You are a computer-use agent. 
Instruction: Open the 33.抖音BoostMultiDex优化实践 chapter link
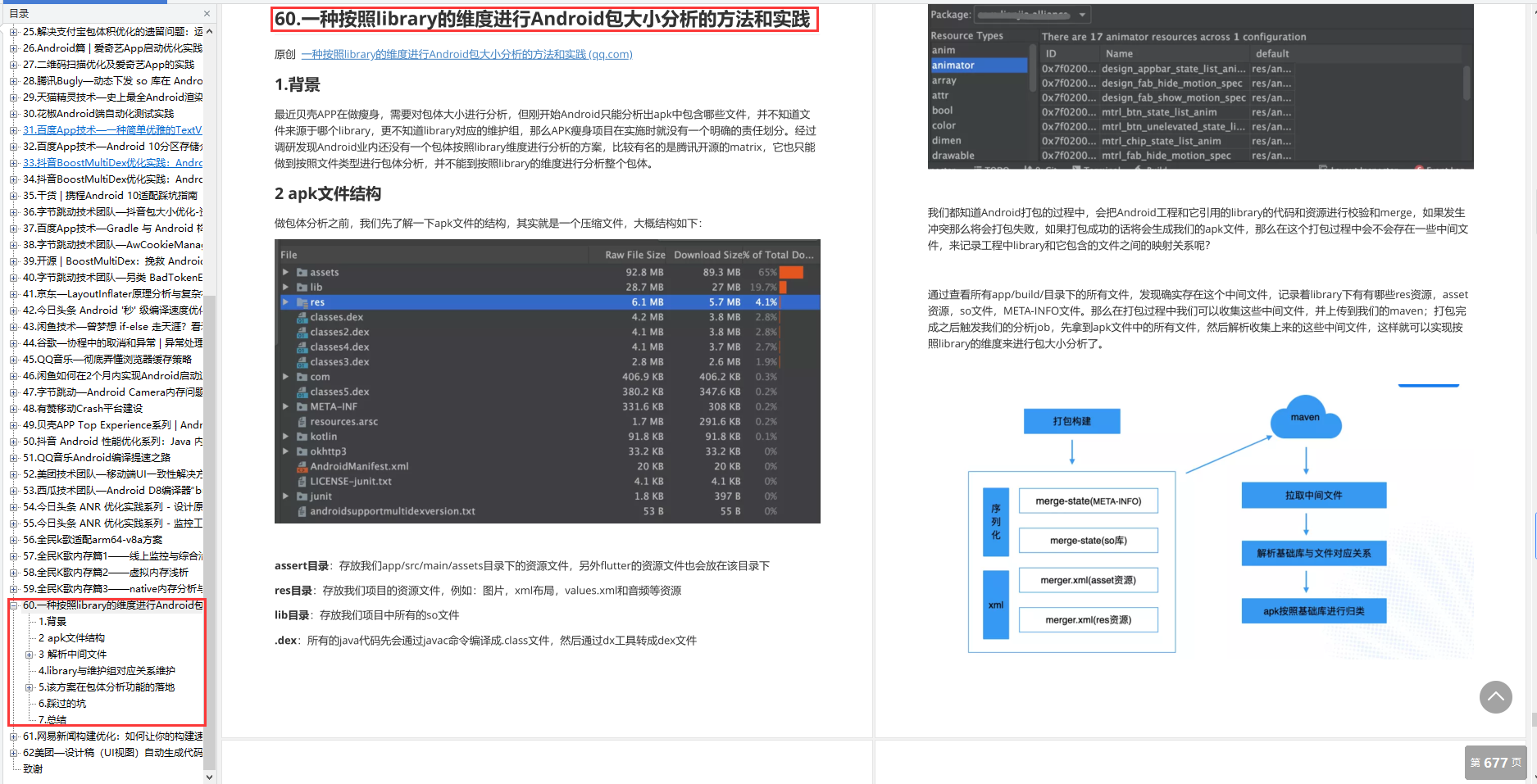[112, 163]
